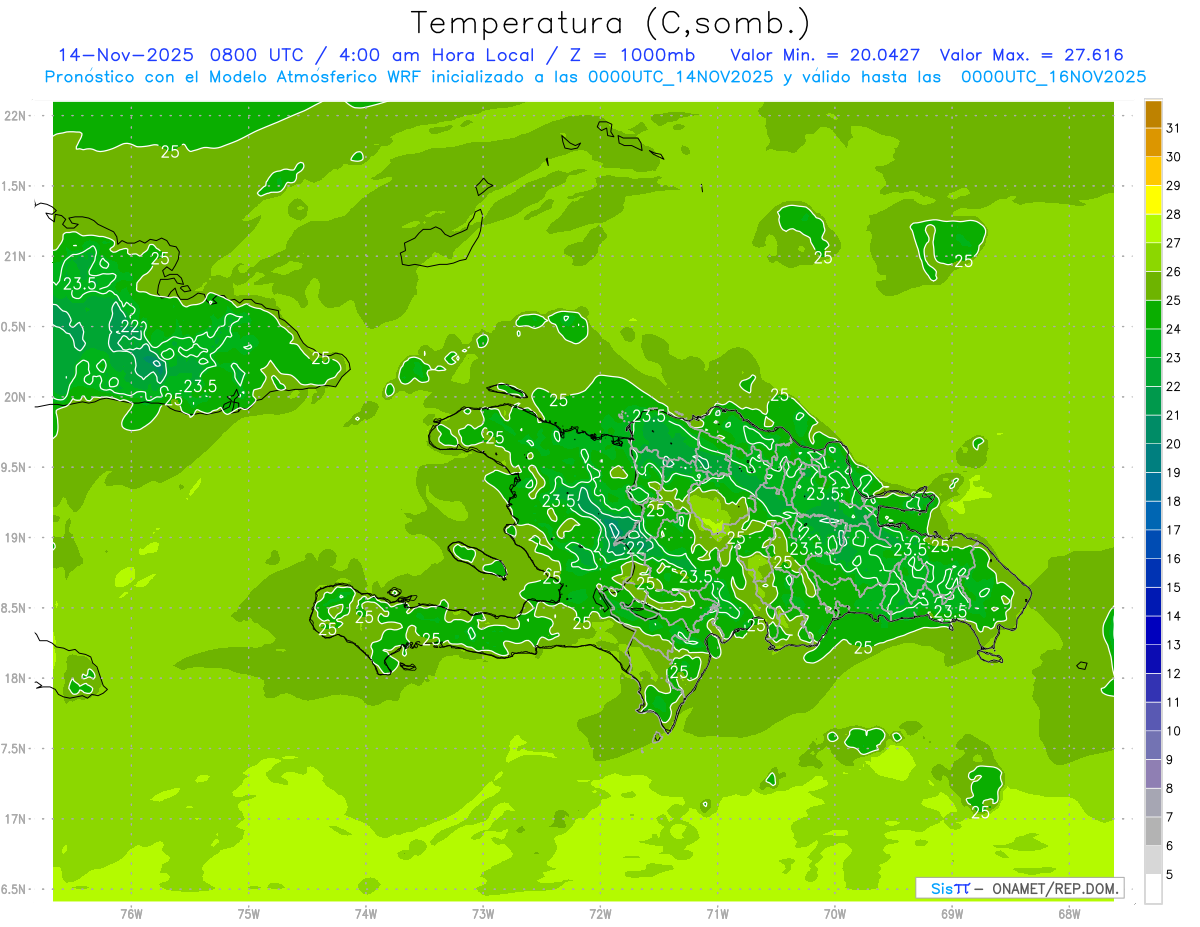Click the '75W' longitude axis label
Screen dimensions: 1200x927
[x=249, y=914]
